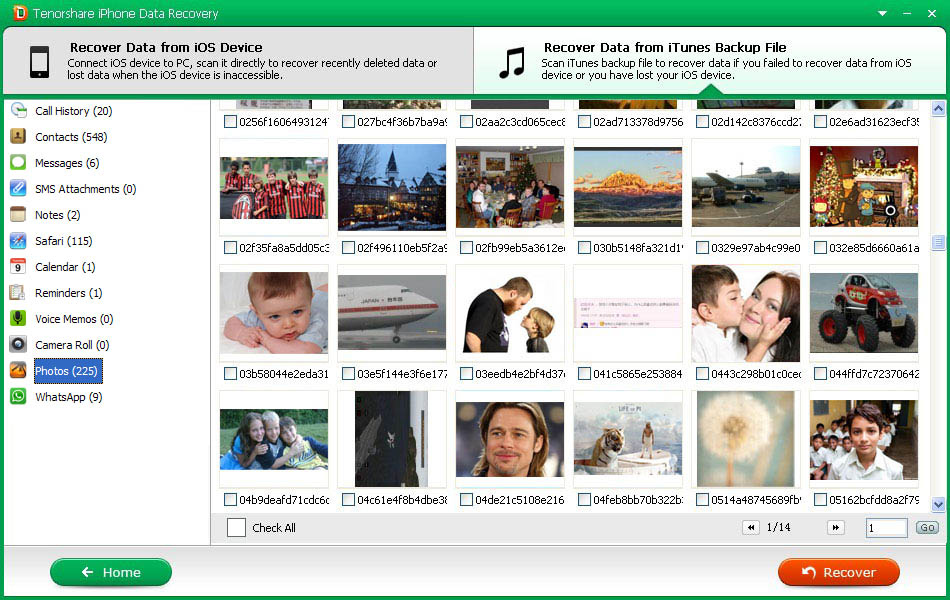Click the page number input field
The image size is (950, 600).
pos(886,528)
